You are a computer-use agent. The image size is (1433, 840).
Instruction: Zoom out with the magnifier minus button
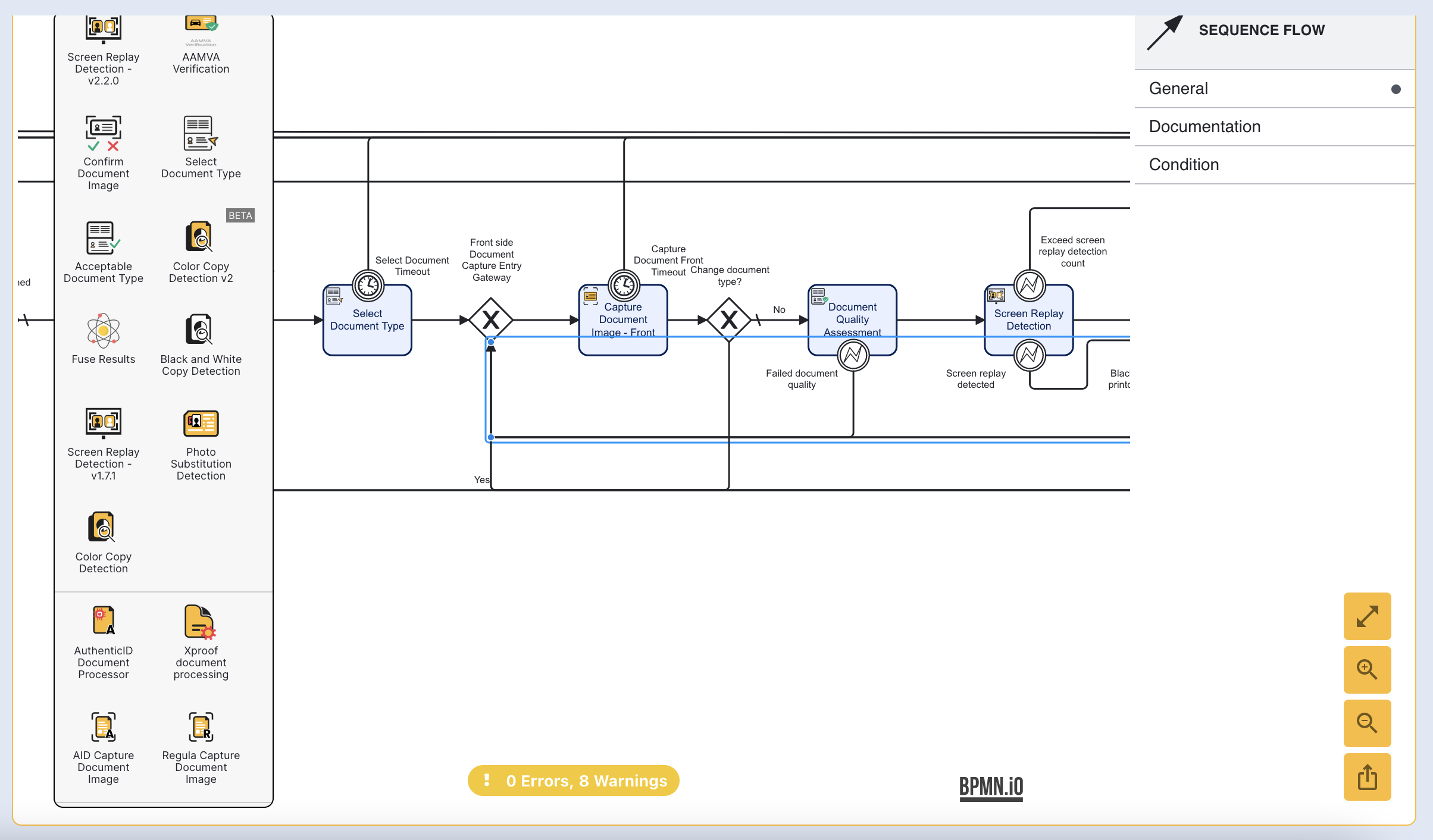pos(1367,723)
